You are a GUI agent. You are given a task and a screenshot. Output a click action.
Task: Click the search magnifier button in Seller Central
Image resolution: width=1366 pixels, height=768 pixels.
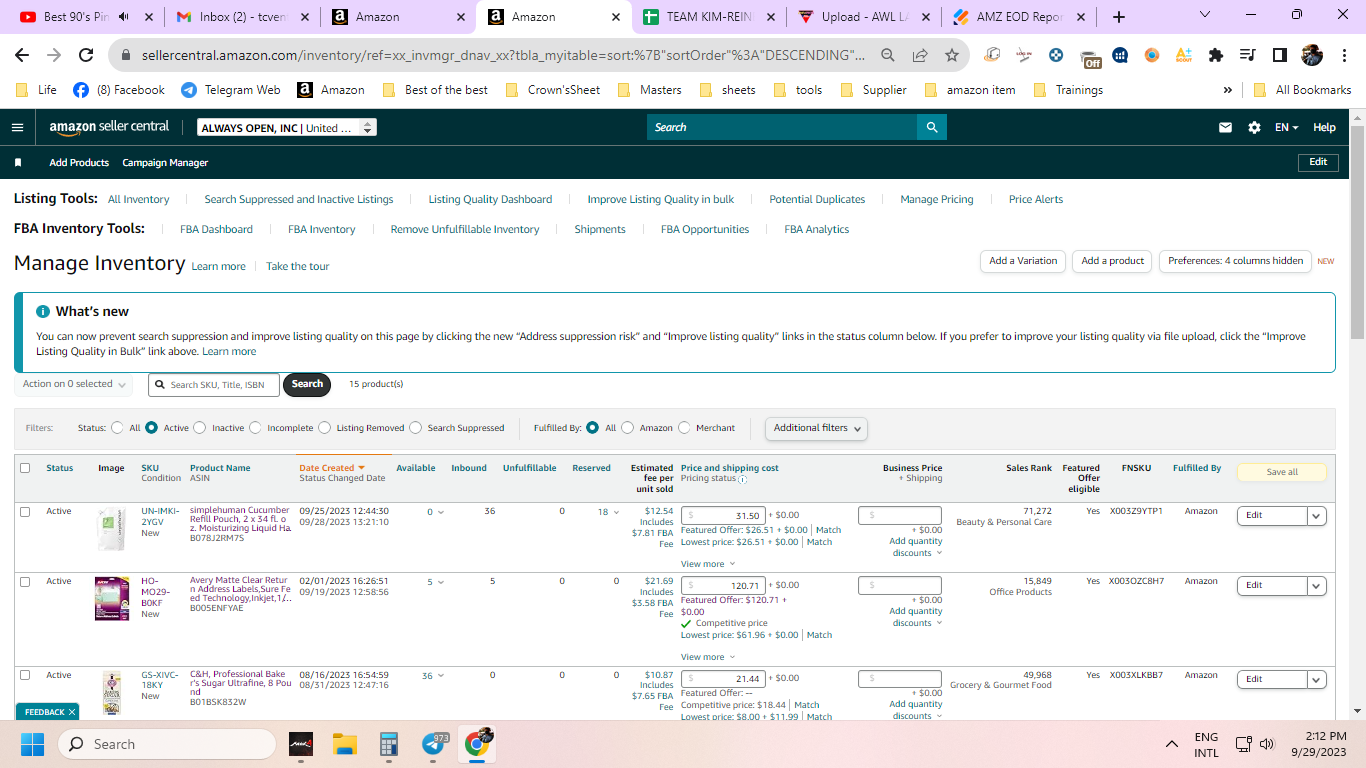(932, 127)
